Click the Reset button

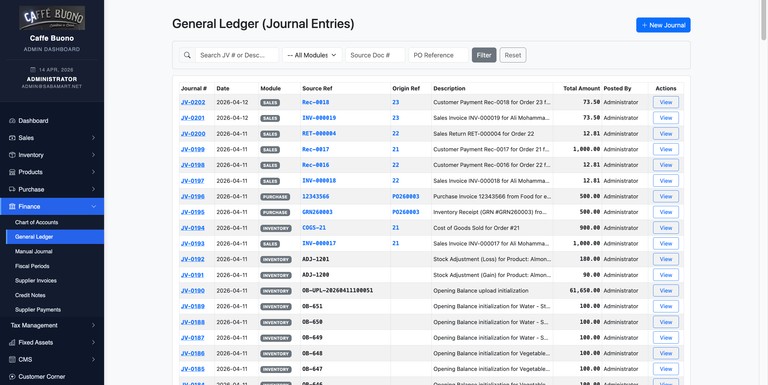[513, 55]
